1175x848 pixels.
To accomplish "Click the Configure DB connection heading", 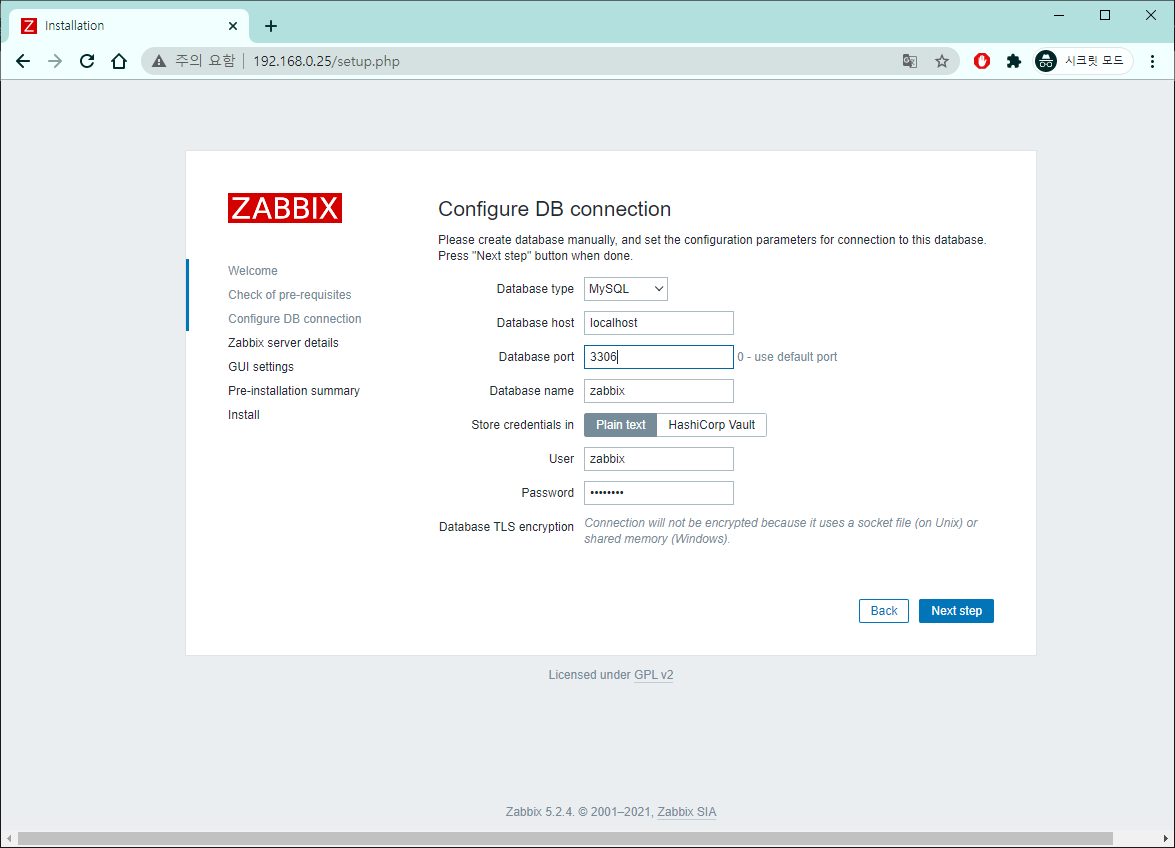I will 555,209.
